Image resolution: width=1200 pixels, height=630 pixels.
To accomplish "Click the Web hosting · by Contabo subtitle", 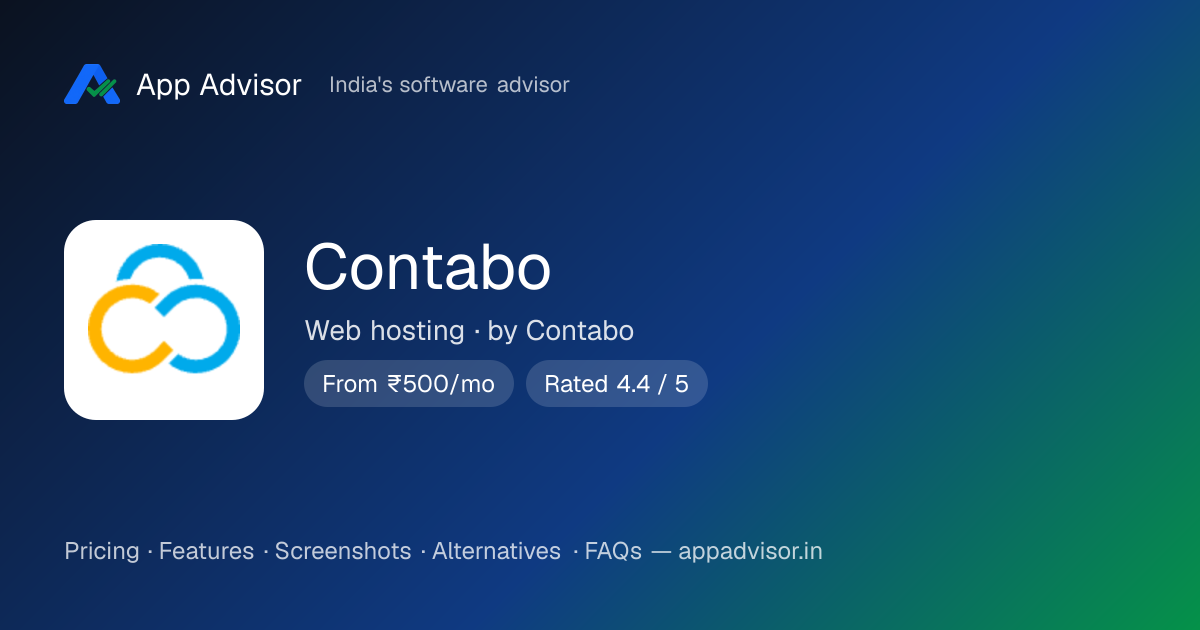I will [469, 331].
